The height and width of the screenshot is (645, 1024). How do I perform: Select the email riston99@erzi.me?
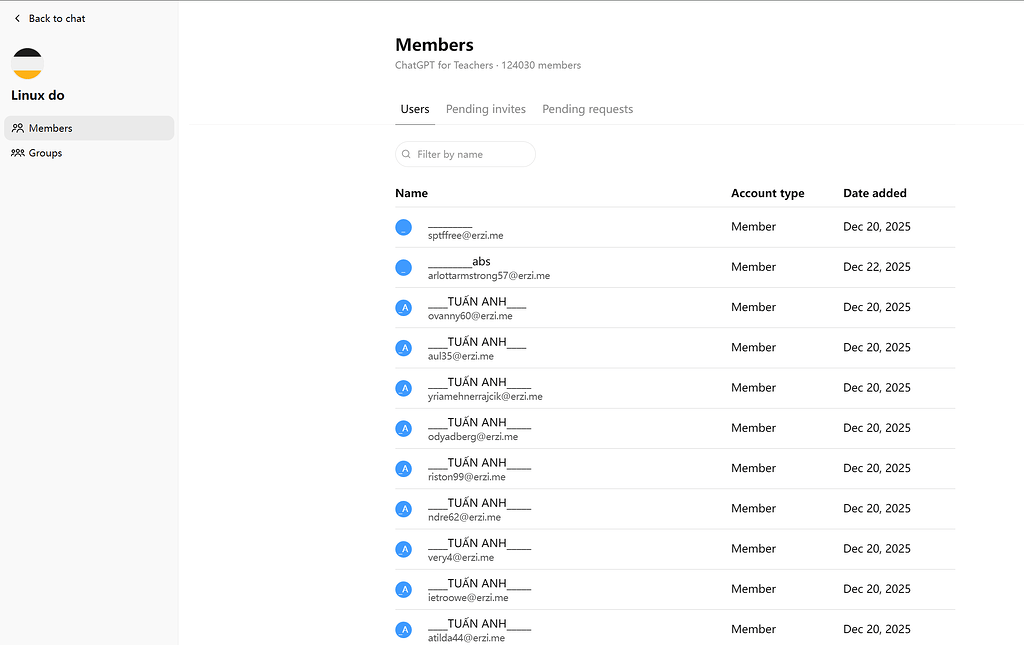(467, 477)
